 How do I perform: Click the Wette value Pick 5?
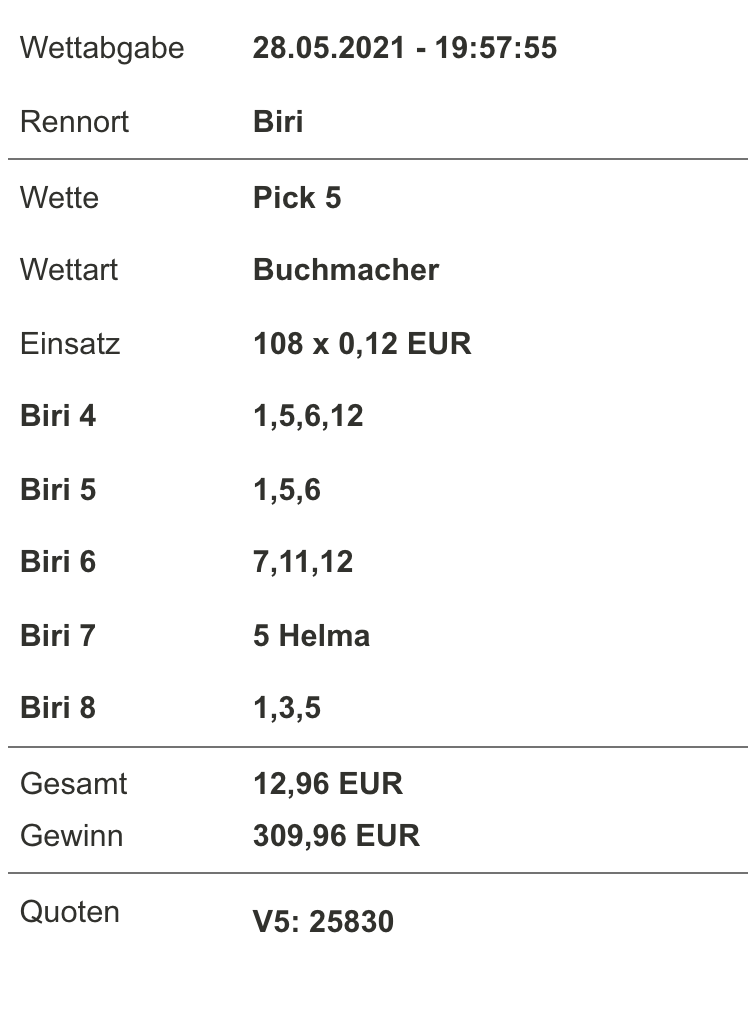tap(297, 198)
